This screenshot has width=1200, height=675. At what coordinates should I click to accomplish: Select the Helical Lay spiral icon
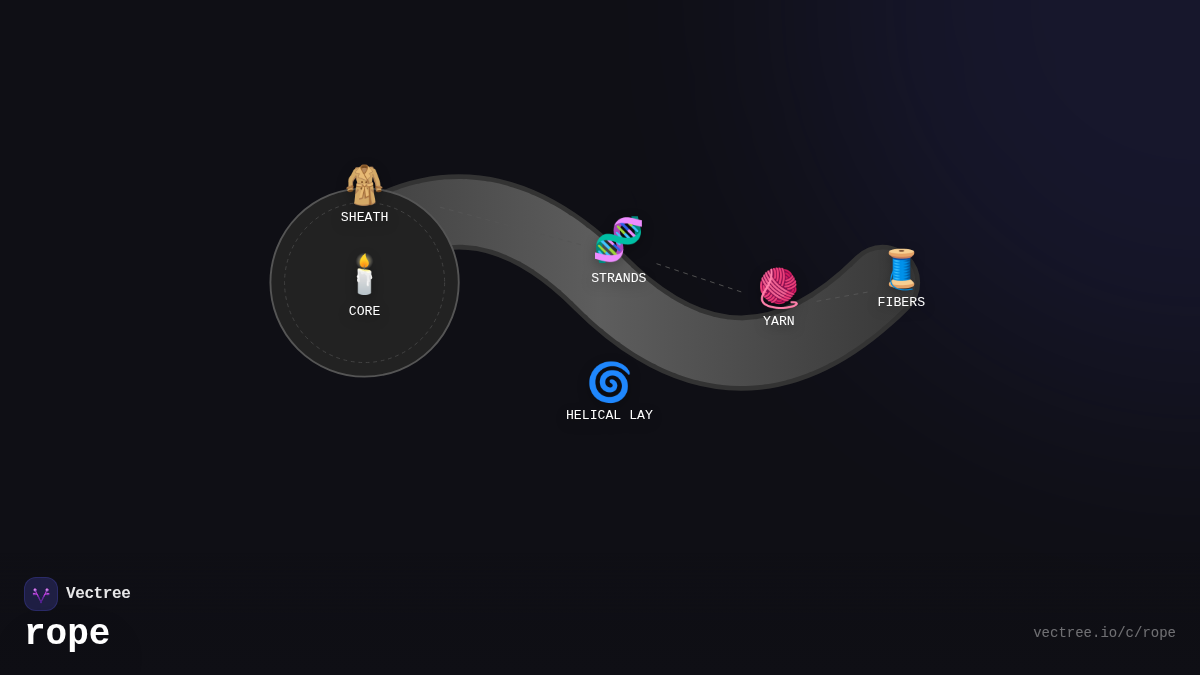tap(609, 382)
